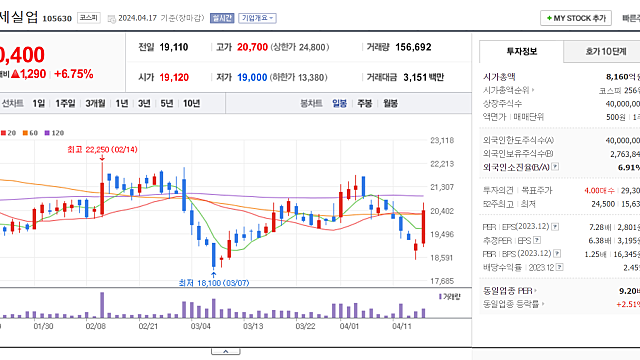Select the 3년 line chart period

click(x=144, y=104)
